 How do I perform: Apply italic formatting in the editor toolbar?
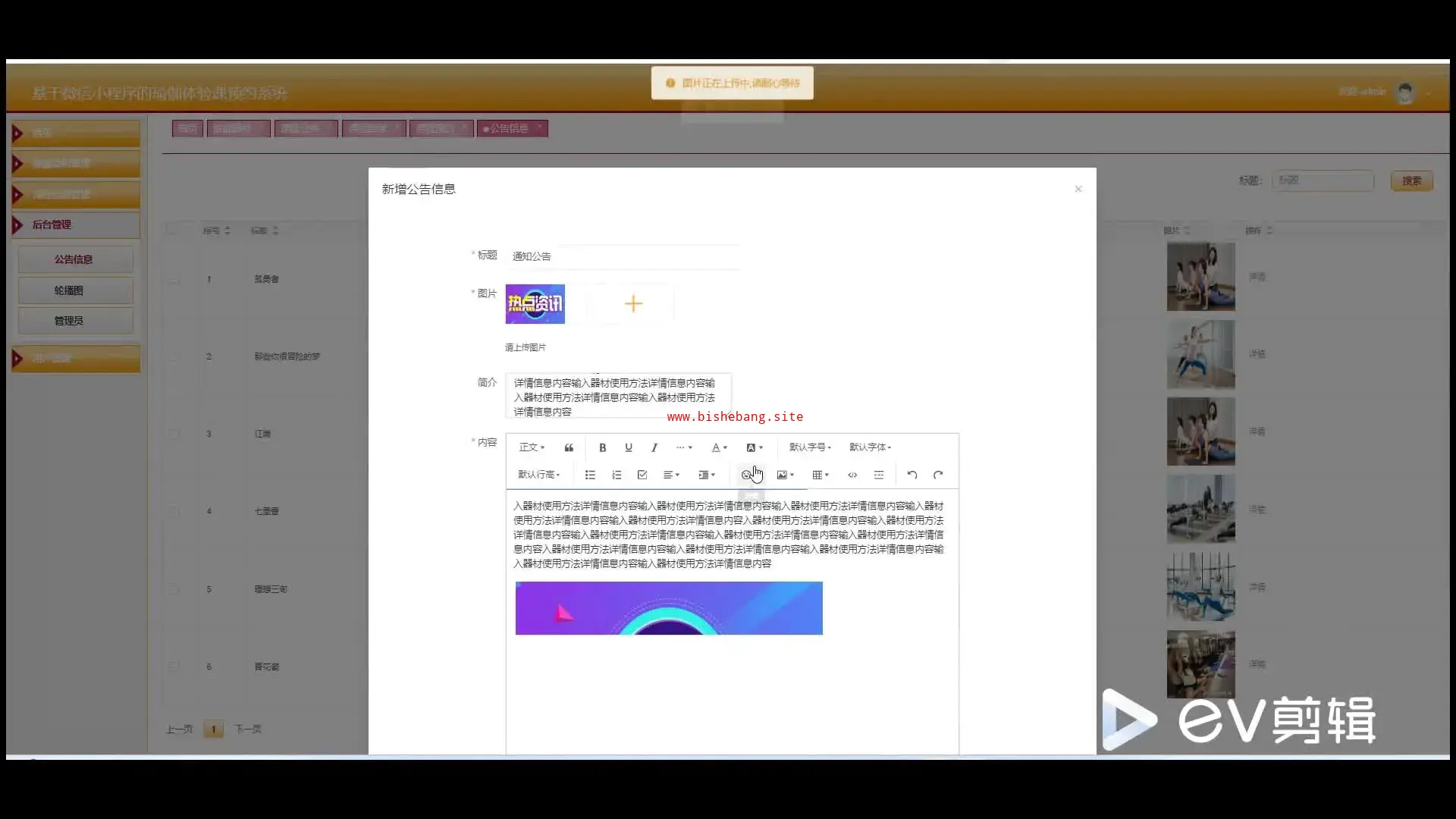654,447
